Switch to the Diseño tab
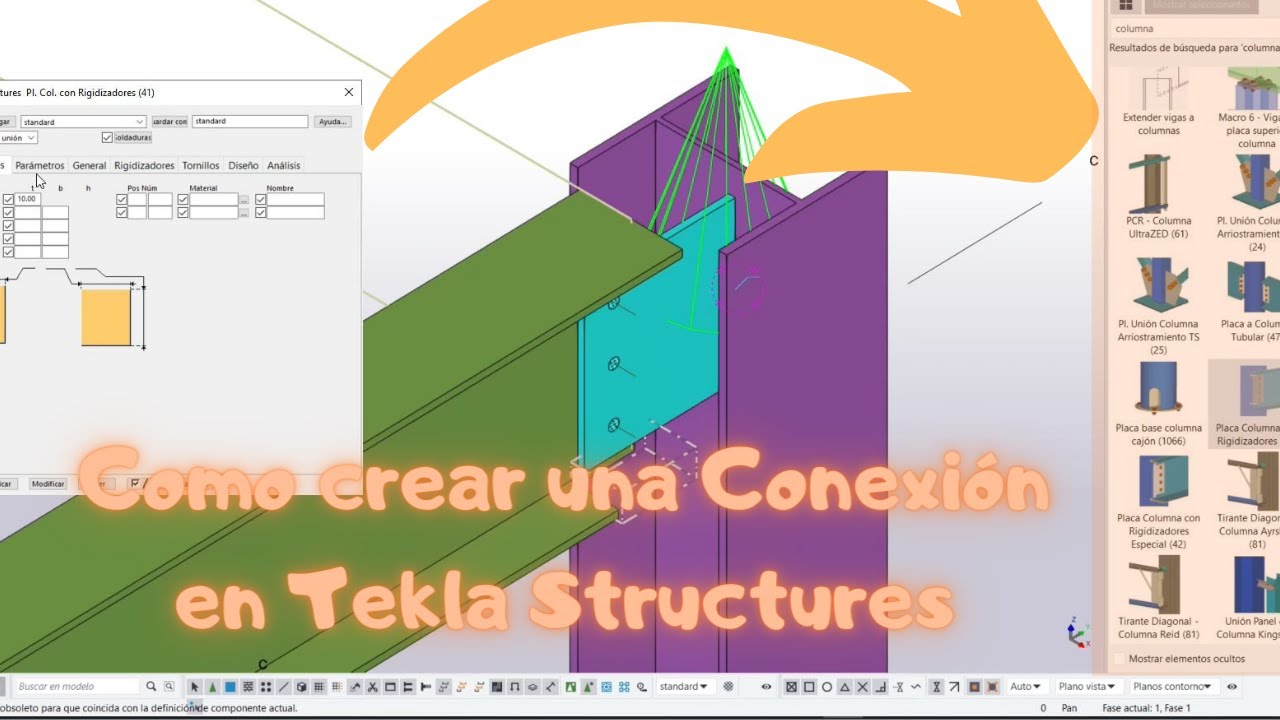The image size is (1280, 720). coord(243,165)
